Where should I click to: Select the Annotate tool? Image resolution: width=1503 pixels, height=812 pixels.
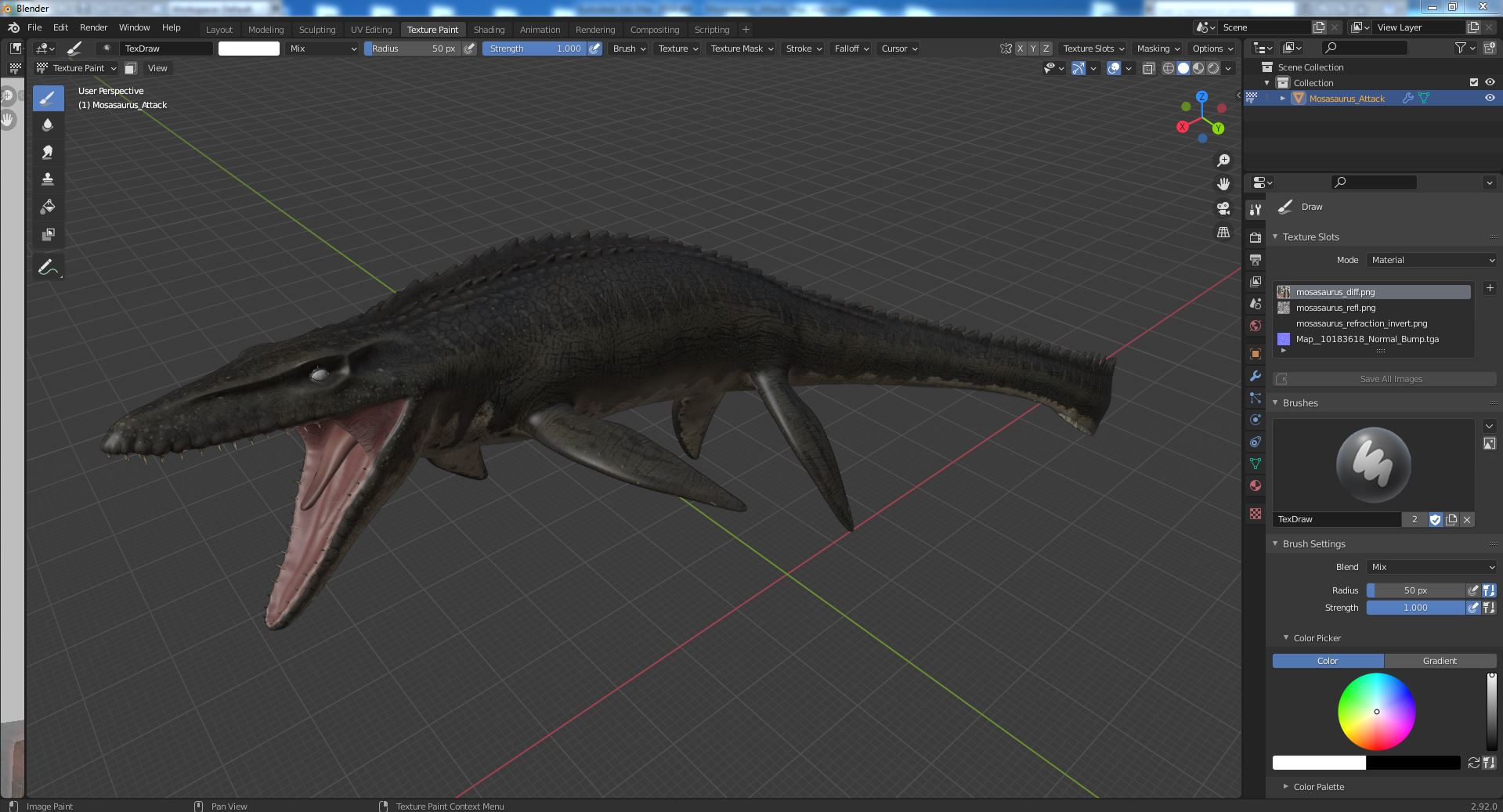tap(48, 268)
